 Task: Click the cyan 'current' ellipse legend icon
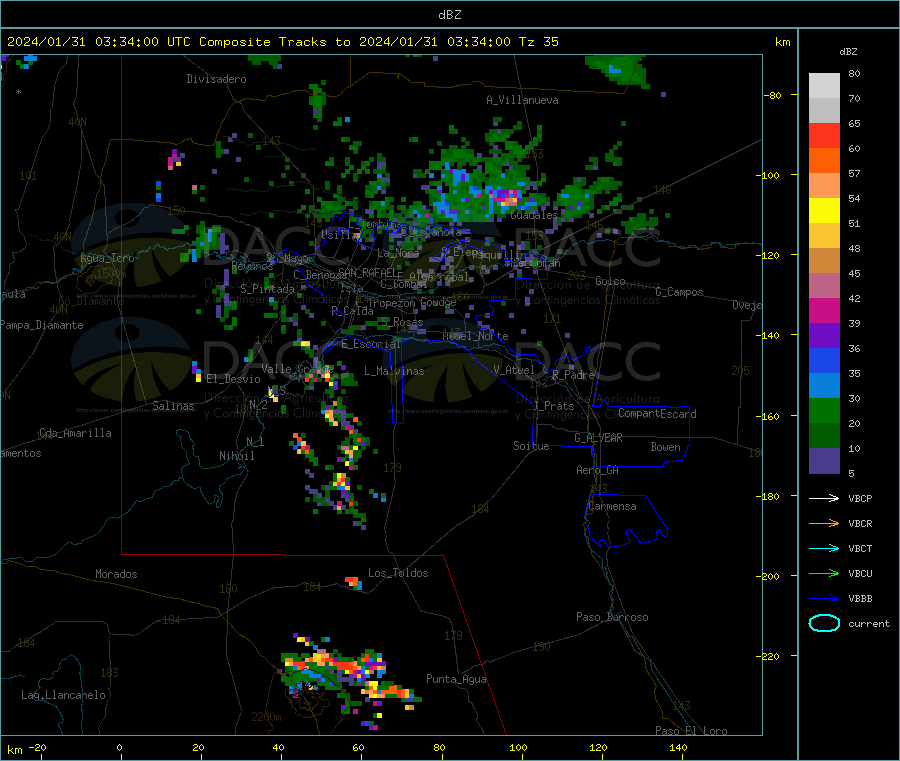coord(824,623)
